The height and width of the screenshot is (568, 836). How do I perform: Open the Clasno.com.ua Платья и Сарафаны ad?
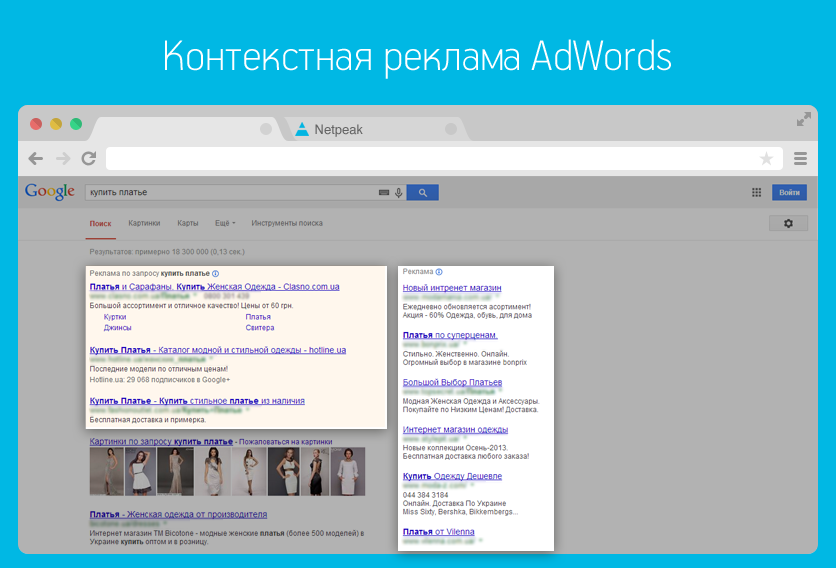(214, 286)
